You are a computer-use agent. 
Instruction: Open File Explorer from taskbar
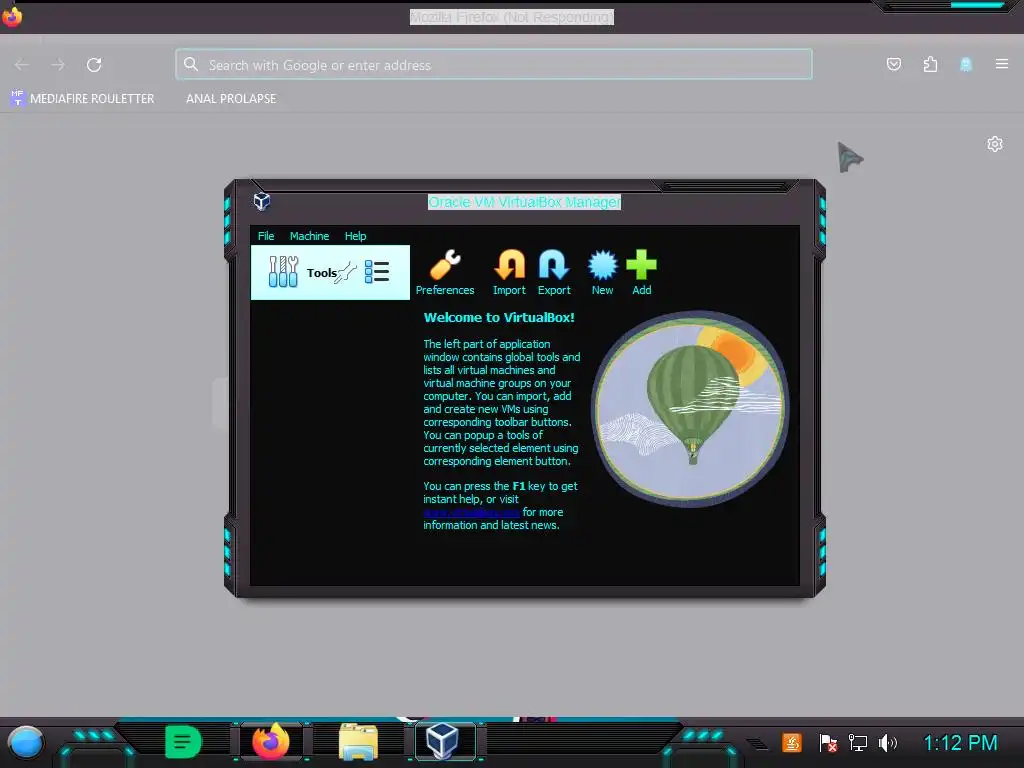359,743
